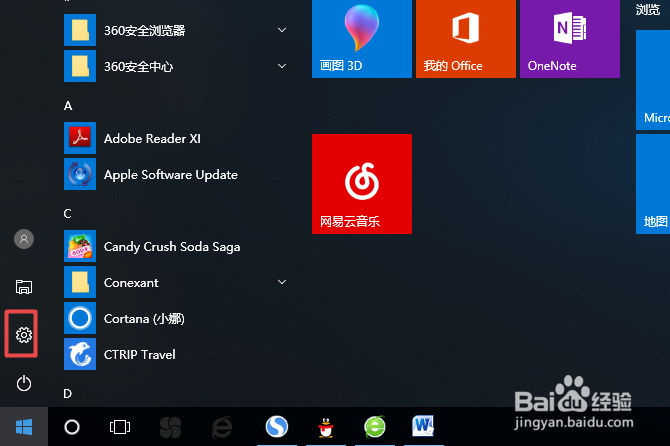Open Task View on taskbar

[x=120, y=427]
